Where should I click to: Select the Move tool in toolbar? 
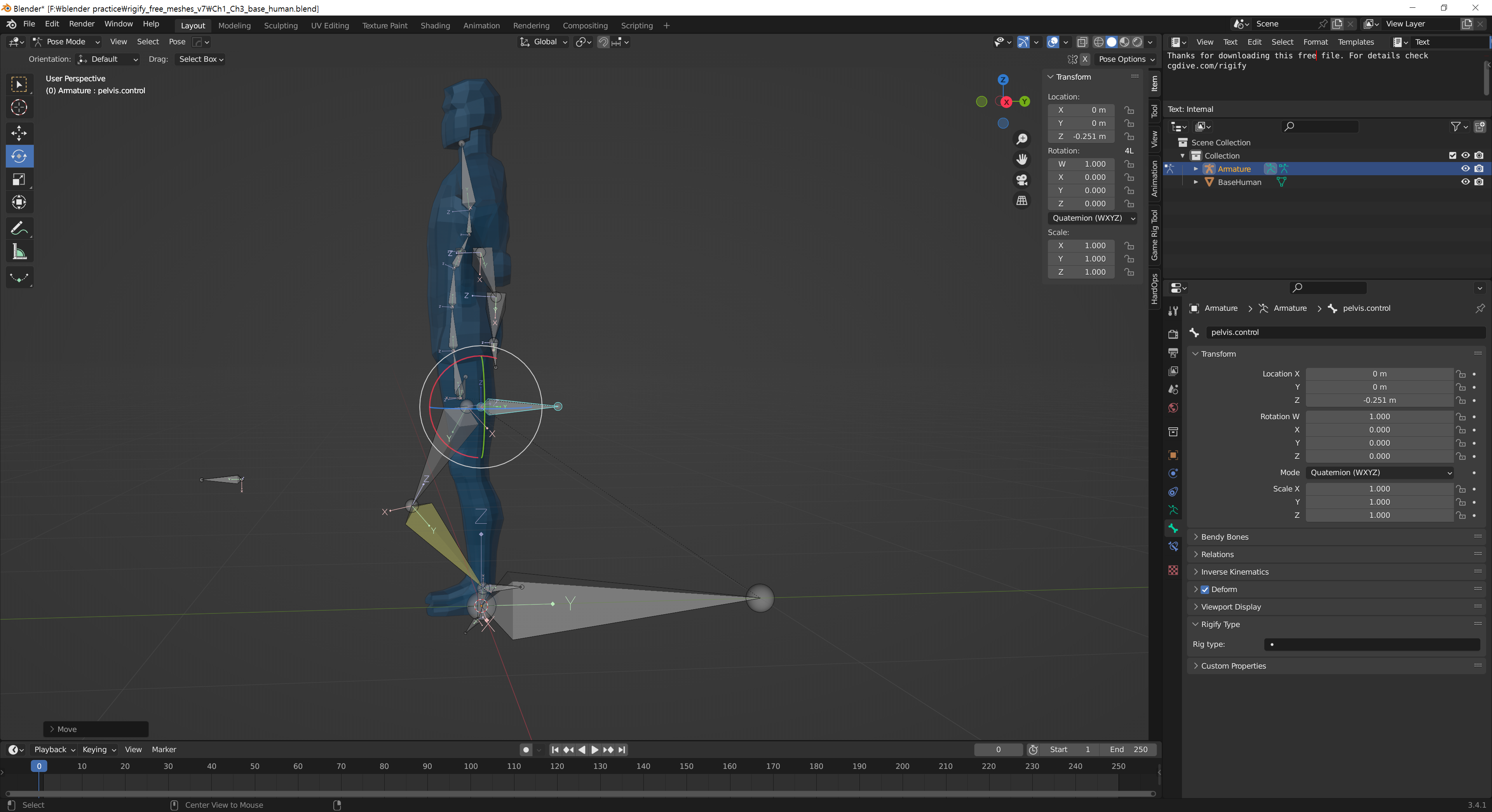19,132
